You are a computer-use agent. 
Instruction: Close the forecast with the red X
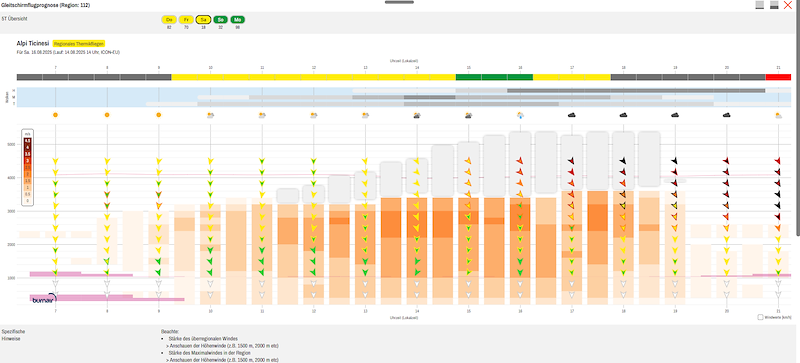coord(788,5)
